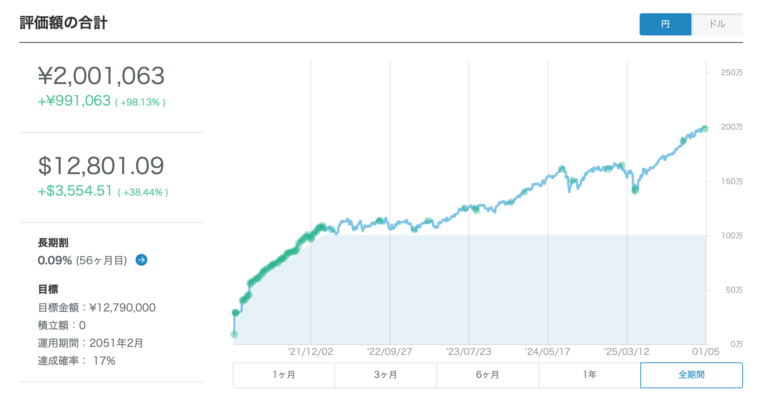Select the 全期間 period tab
Viewport: 760px width, 403px height.
click(x=691, y=375)
